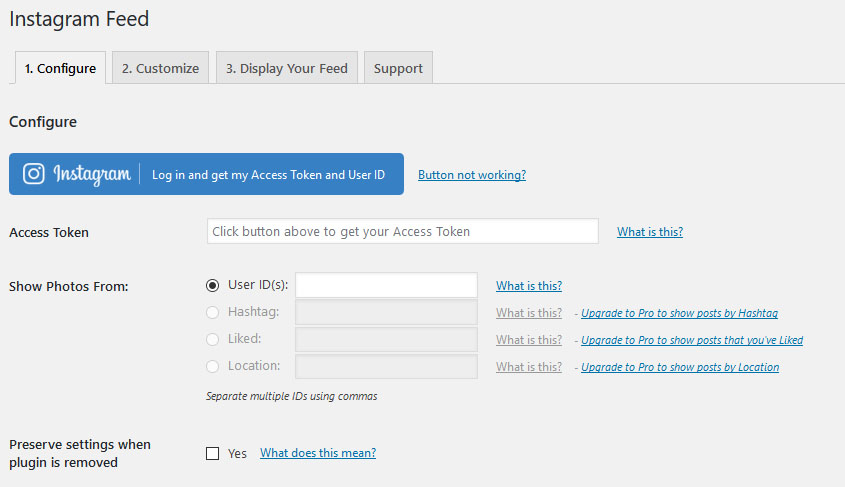Screen dimensions: 845x487
Task: Click the Instagram camera logo icon
Action: click(33, 174)
